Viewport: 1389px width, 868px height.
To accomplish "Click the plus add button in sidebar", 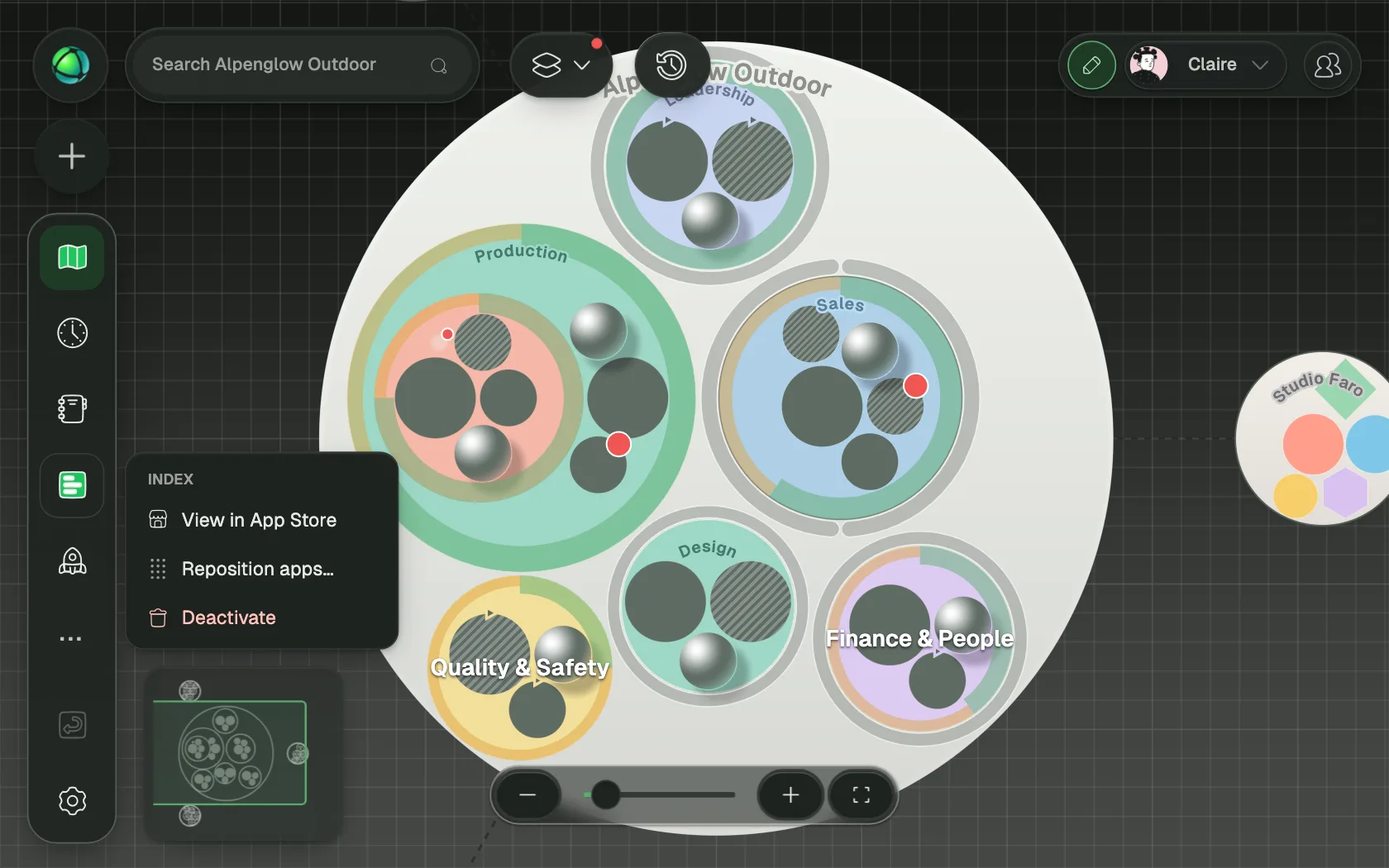I will tap(72, 156).
